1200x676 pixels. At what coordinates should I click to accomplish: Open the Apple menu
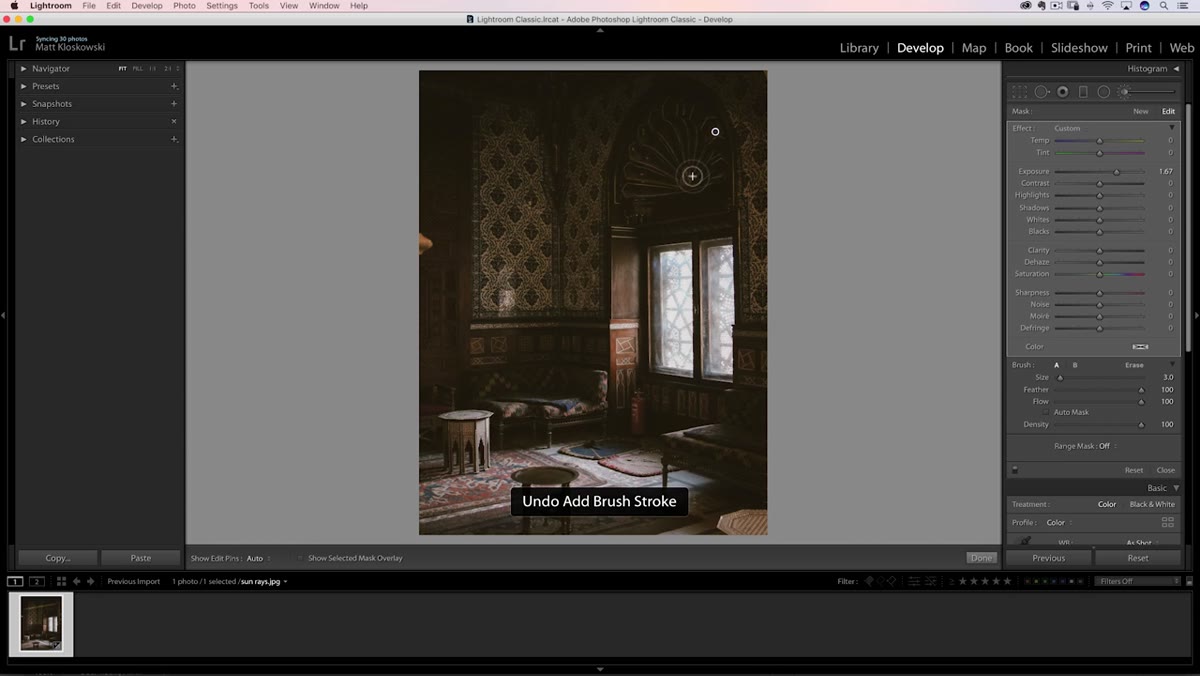pyautogui.click(x=14, y=6)
